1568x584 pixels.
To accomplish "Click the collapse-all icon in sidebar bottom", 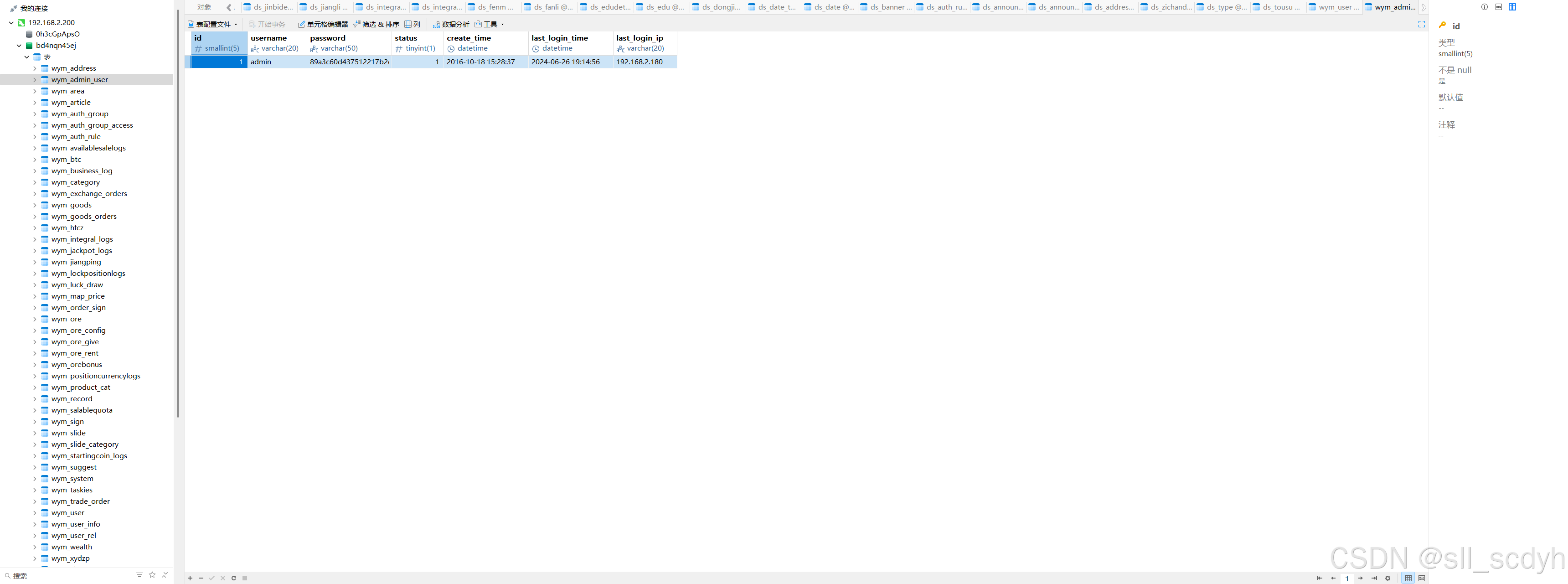I will (x=165, y=575).
